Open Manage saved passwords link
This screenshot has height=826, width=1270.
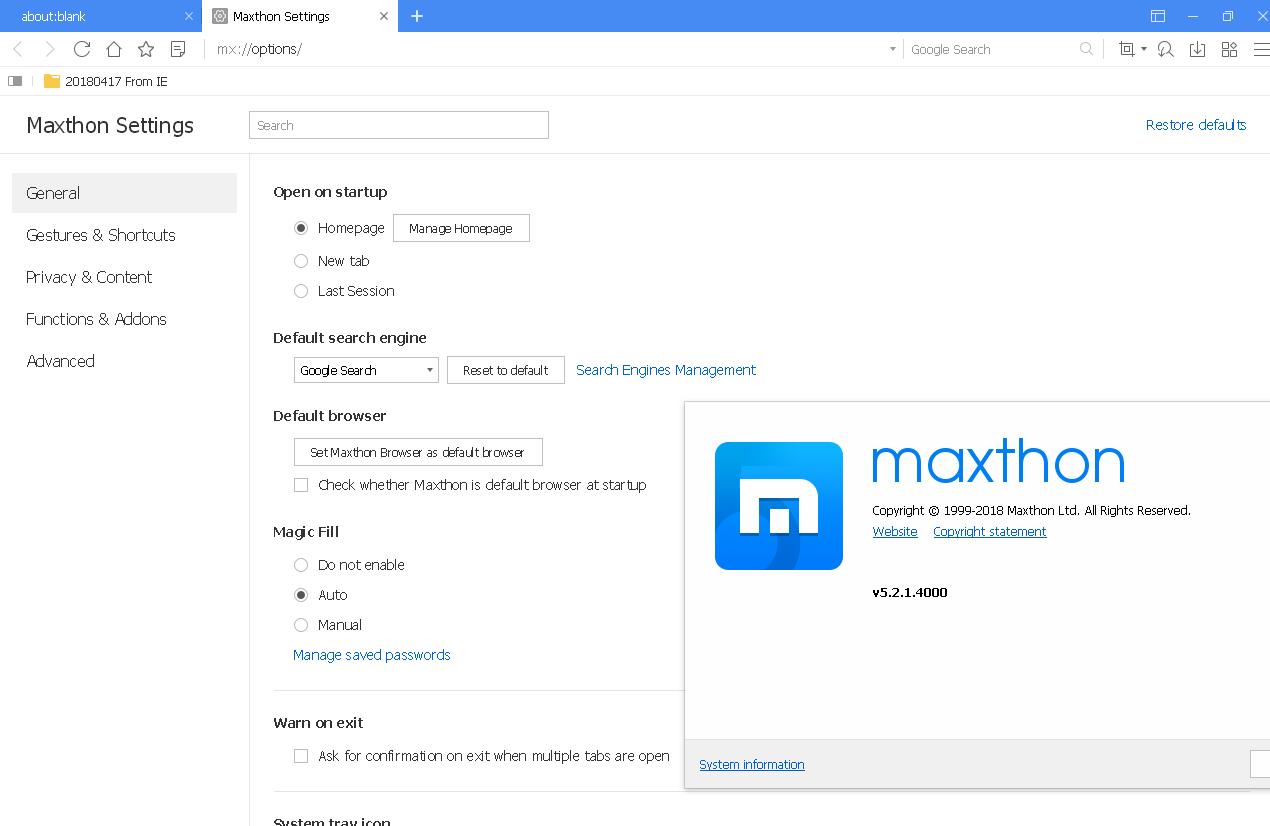point(372,655)
